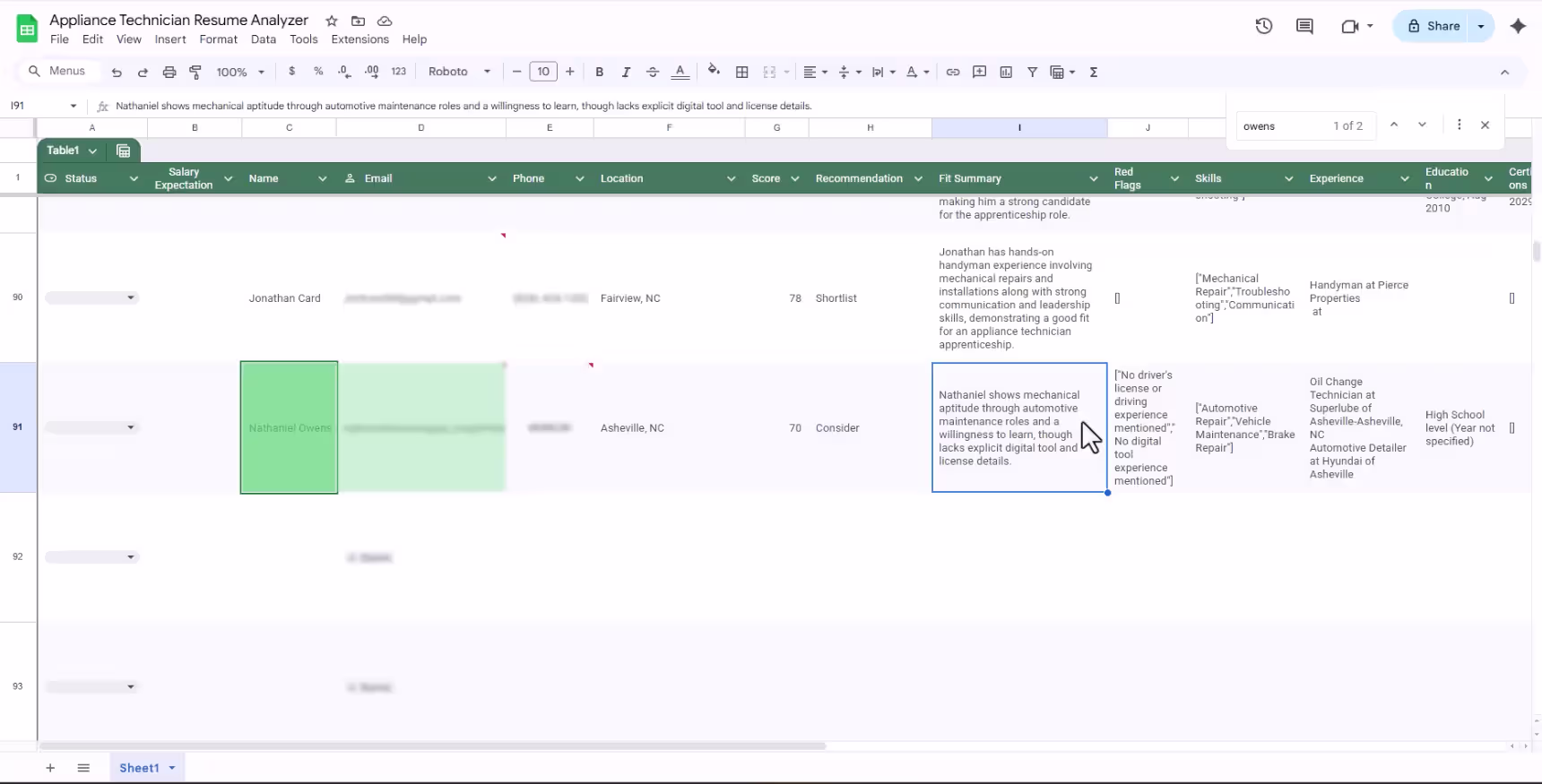The width and height of the screenshot is (1542, 784).
Task: Toggle bold formatting
Action: [599, 72]
